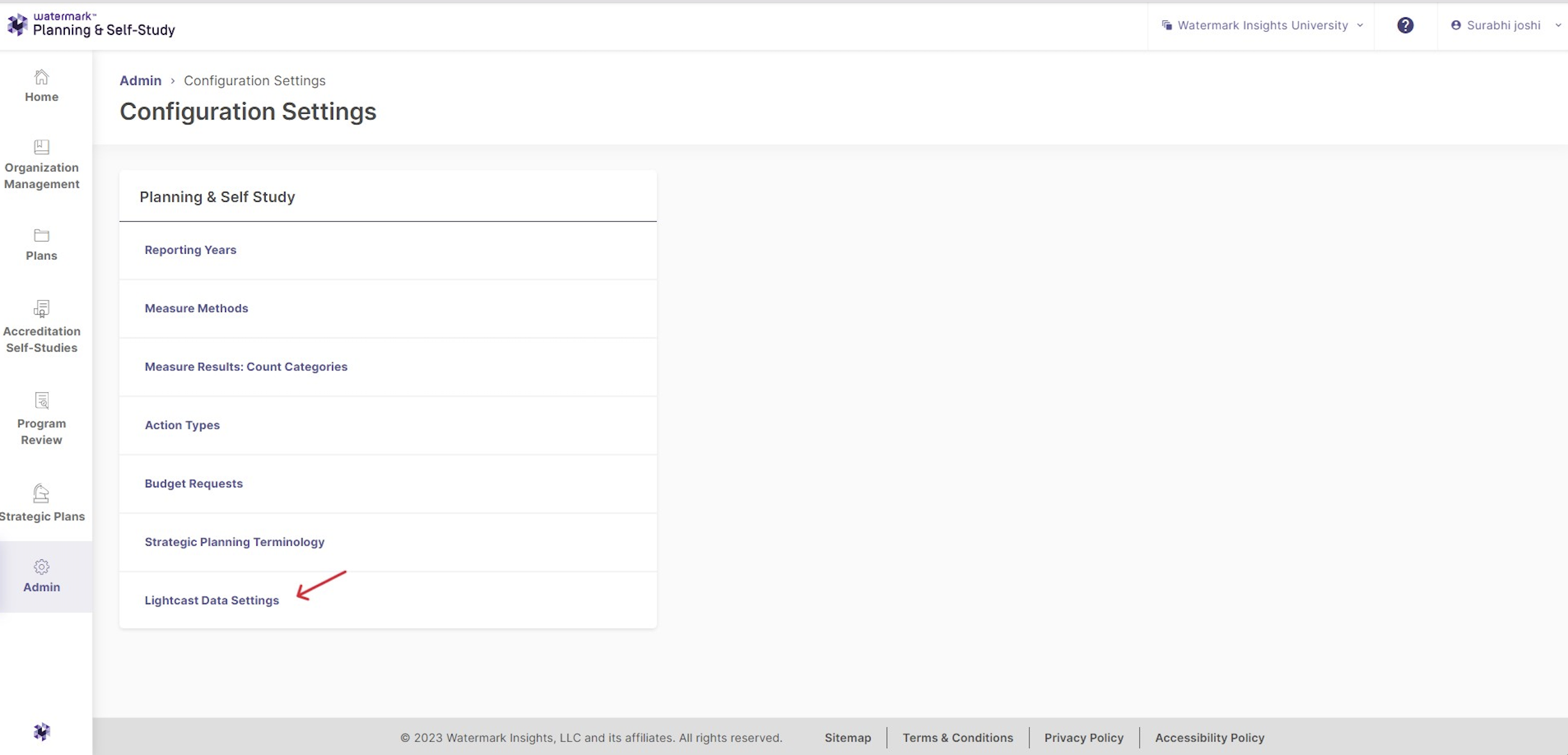Screen dimensions: 1568x755
Task: Open the Sitemap footer link
Action: (848, 738)
